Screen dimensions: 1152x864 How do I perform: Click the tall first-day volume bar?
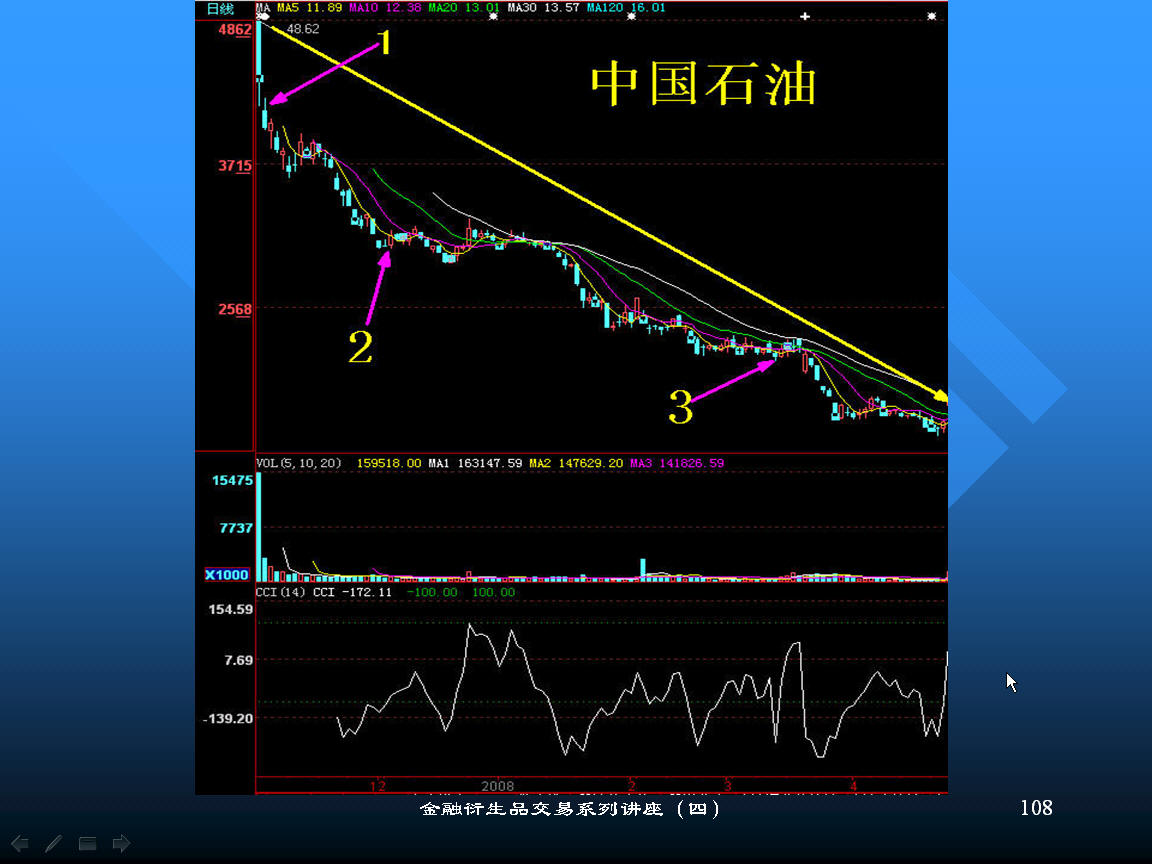click(259, 527)
